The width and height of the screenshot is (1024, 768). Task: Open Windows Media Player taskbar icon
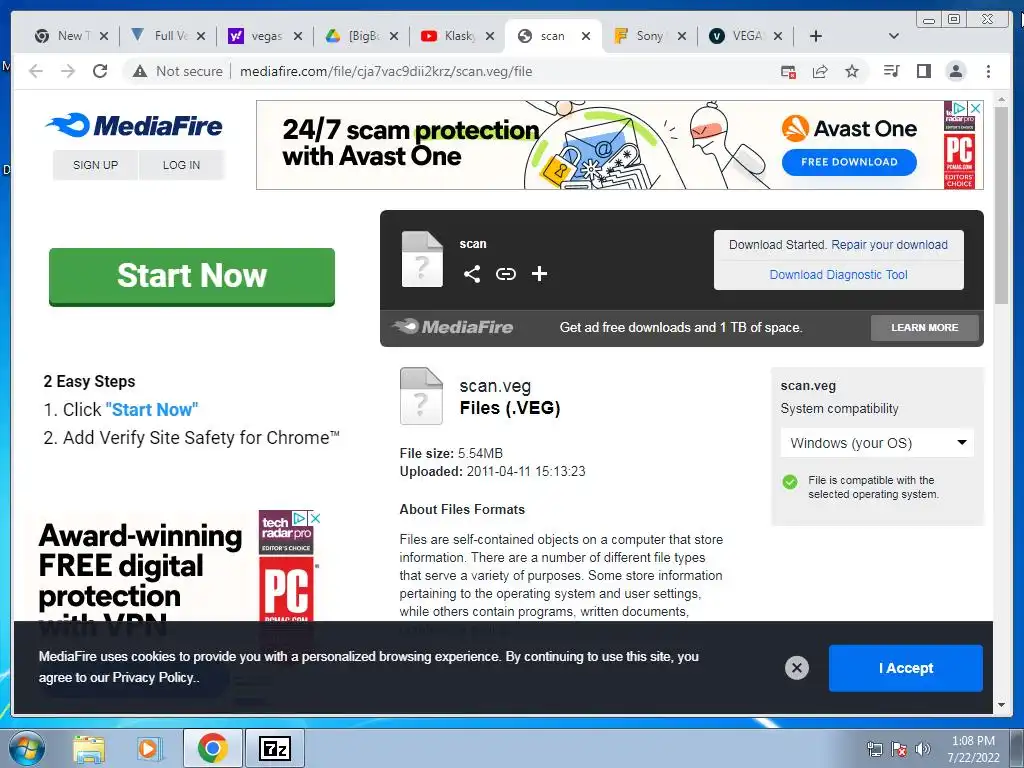point(150,749)
